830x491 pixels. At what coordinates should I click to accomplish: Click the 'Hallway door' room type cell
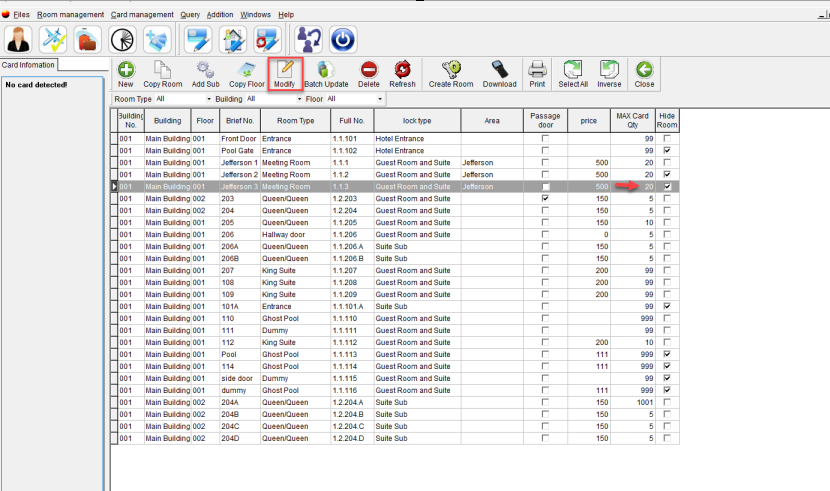(x=295, y=234)
